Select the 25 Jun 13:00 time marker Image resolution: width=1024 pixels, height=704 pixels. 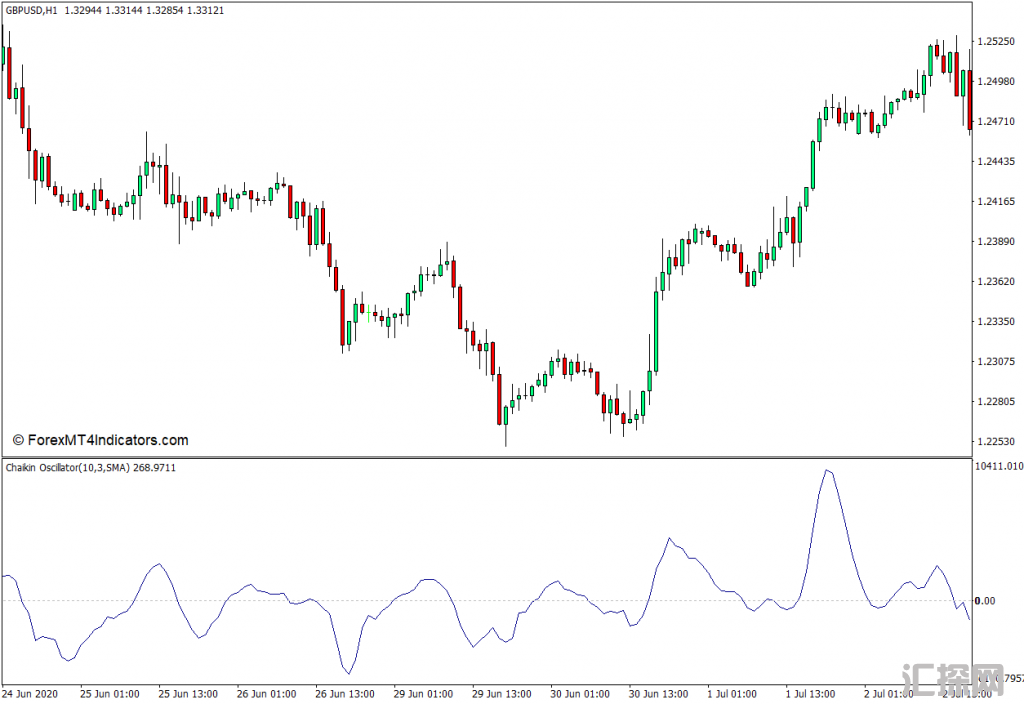(188, 693)
